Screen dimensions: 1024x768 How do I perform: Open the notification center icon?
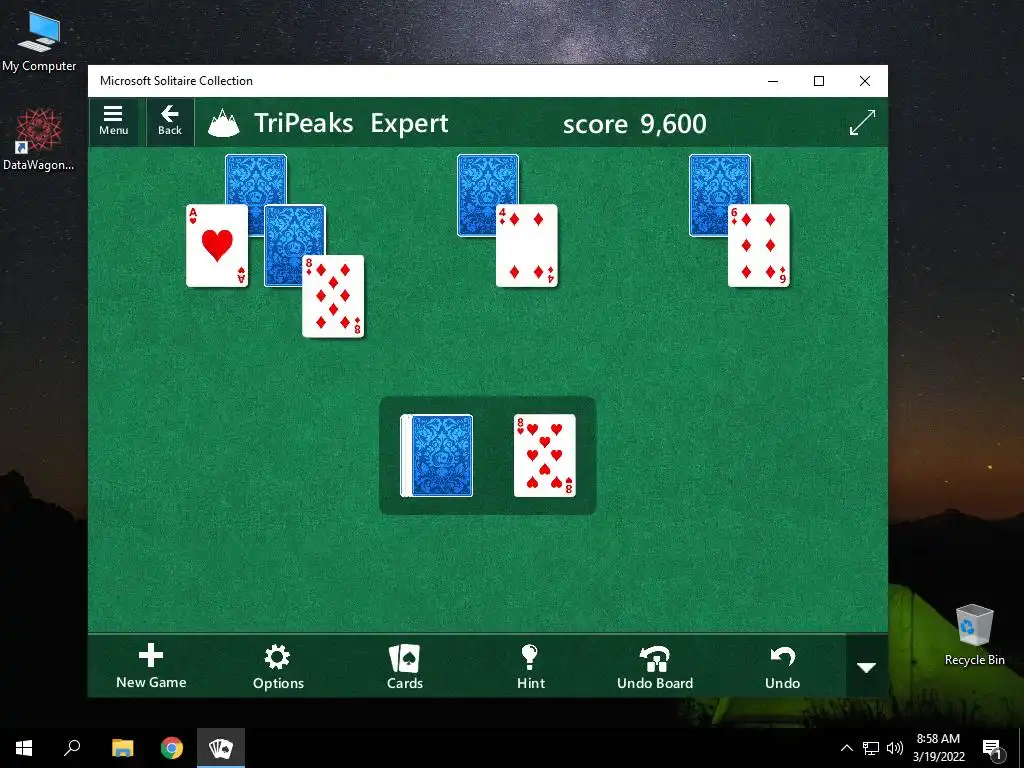pyautogui.click(x=992, y=749)
